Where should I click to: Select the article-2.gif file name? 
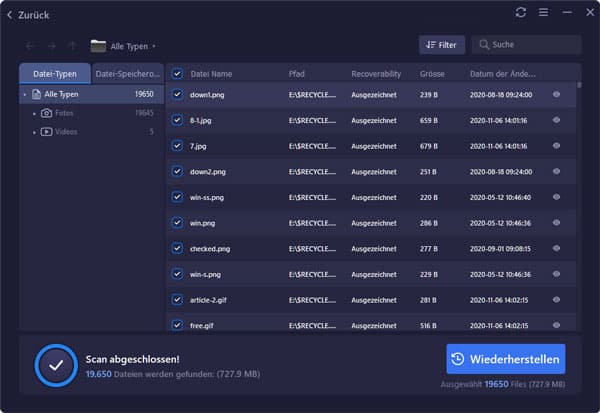pos(208,300)
